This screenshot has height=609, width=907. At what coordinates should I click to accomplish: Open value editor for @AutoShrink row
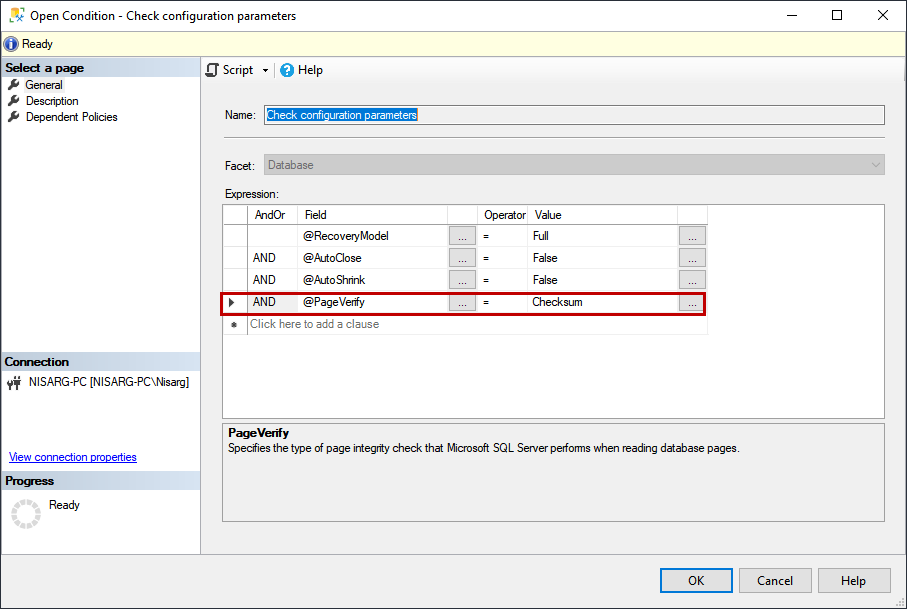(x=692, y=280)
